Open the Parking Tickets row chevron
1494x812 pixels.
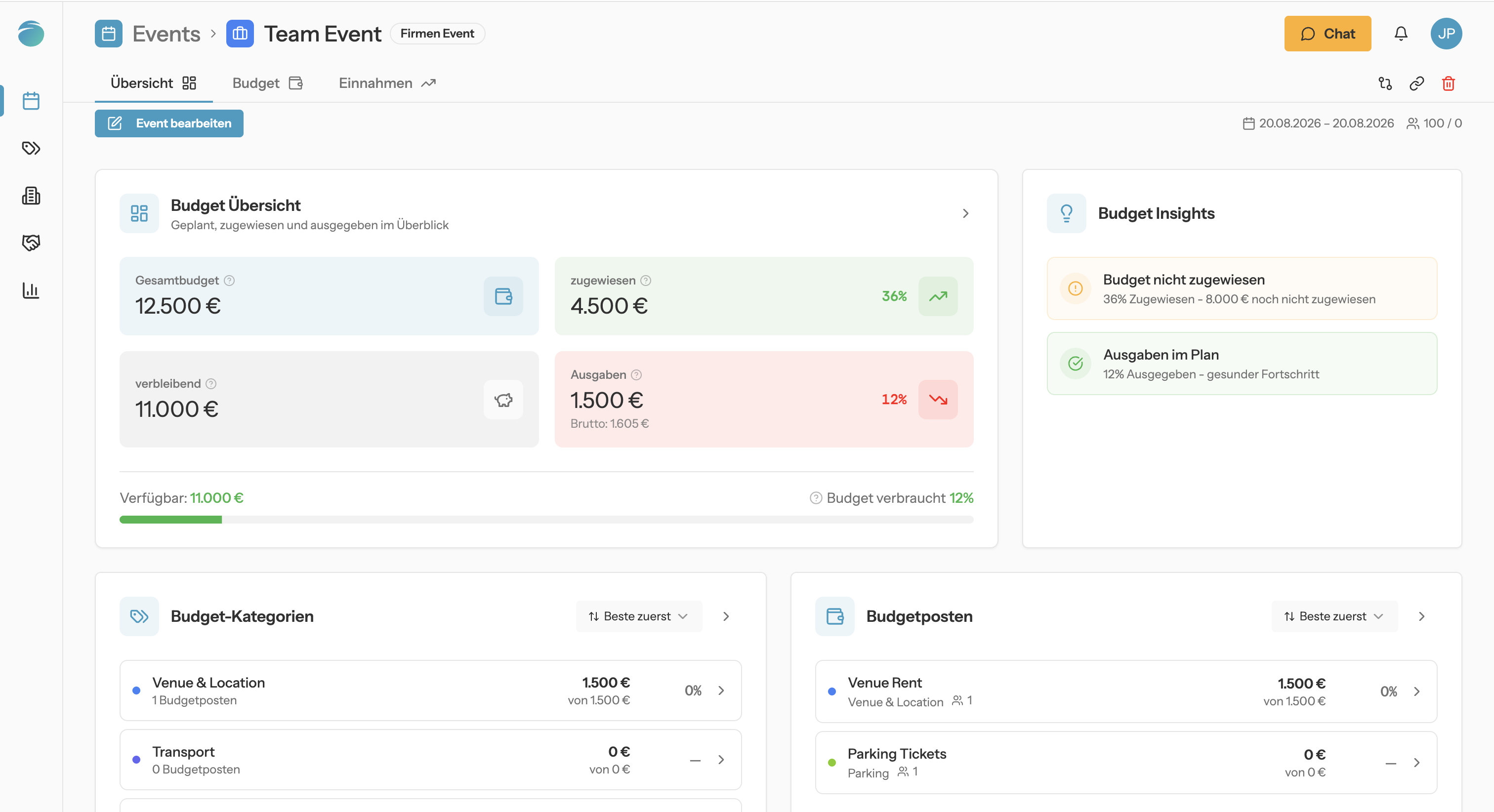pyautogui.click(x=1416, y=763)
